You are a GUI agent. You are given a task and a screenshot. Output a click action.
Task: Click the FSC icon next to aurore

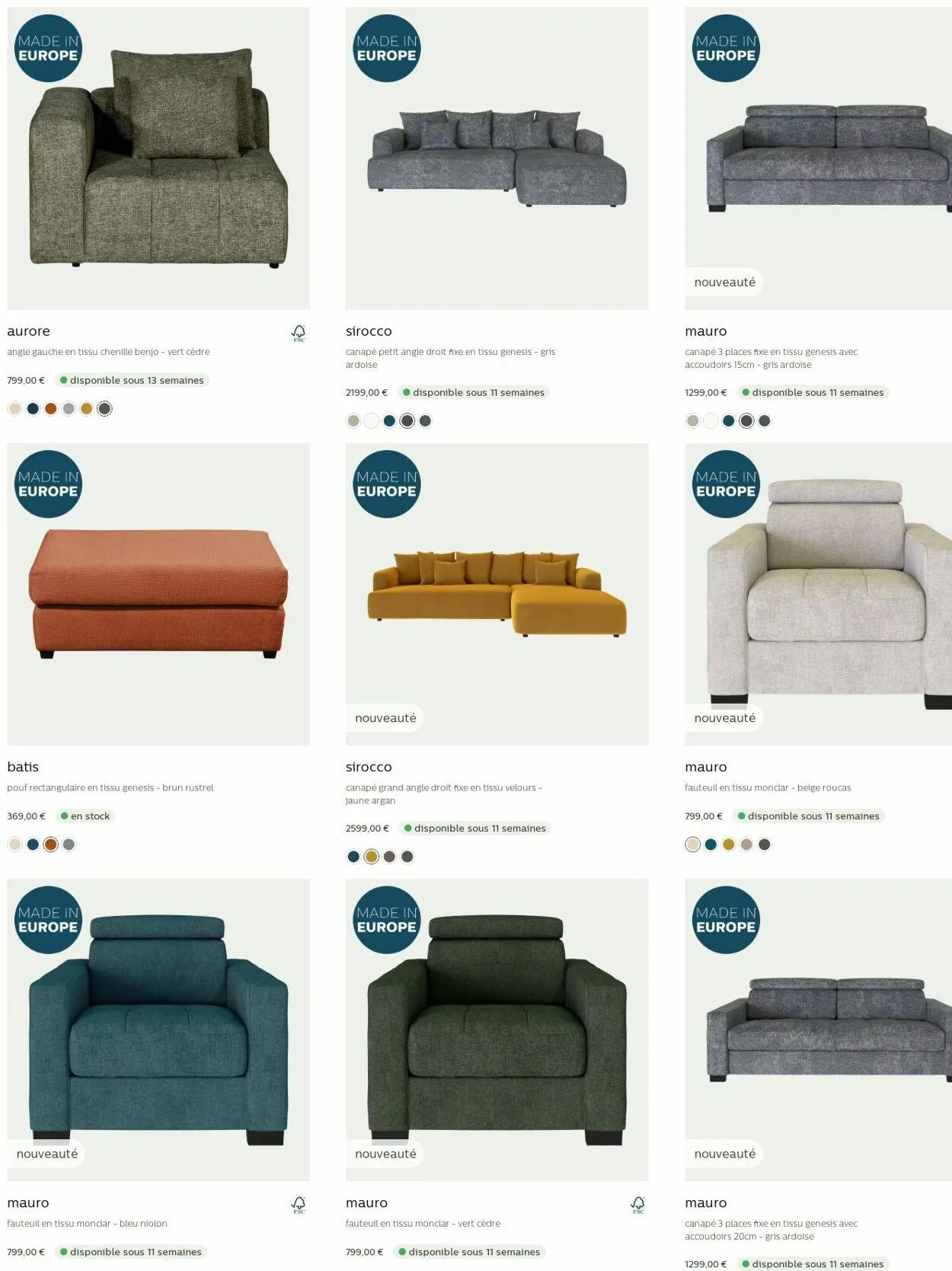click(299, 333)
